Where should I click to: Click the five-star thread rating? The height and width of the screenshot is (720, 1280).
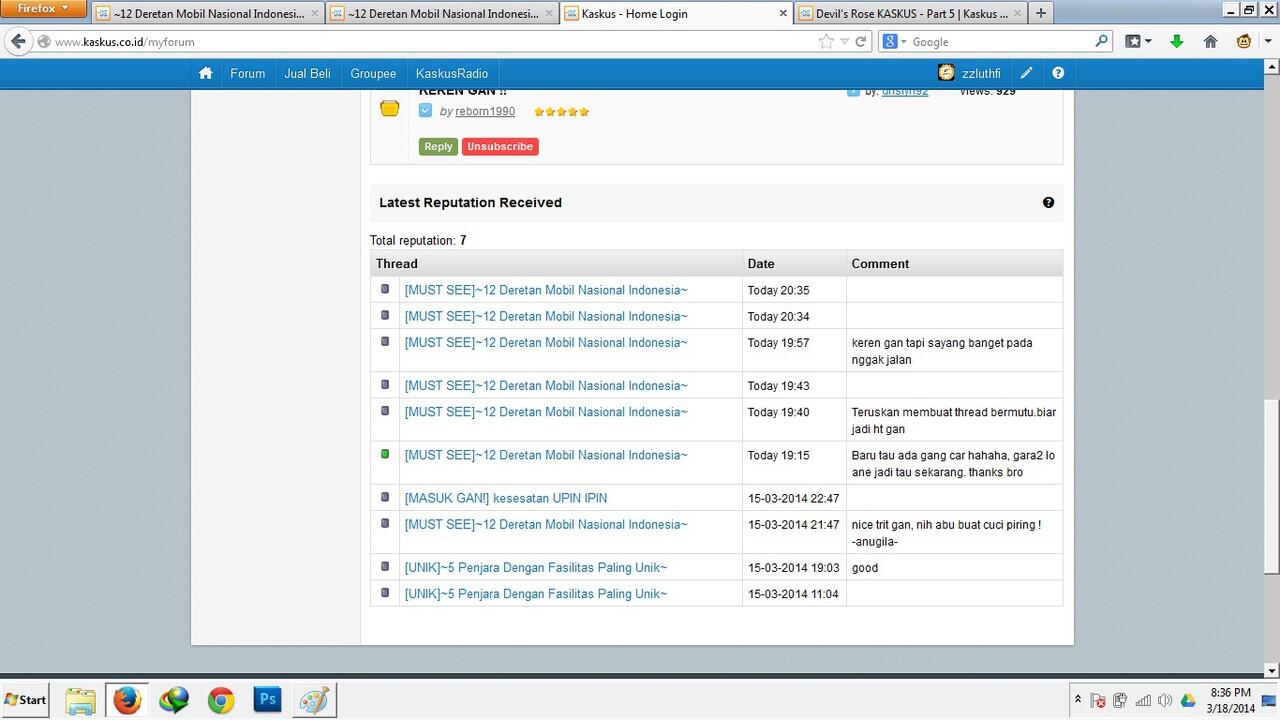point(561,112)
